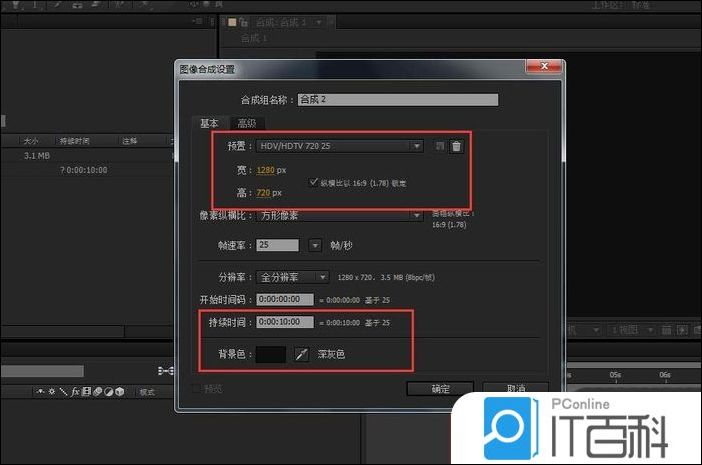Click the fx effects switch icon
Image resolution: width=702 pixels, height=465 pixels.
pos(75,392)
